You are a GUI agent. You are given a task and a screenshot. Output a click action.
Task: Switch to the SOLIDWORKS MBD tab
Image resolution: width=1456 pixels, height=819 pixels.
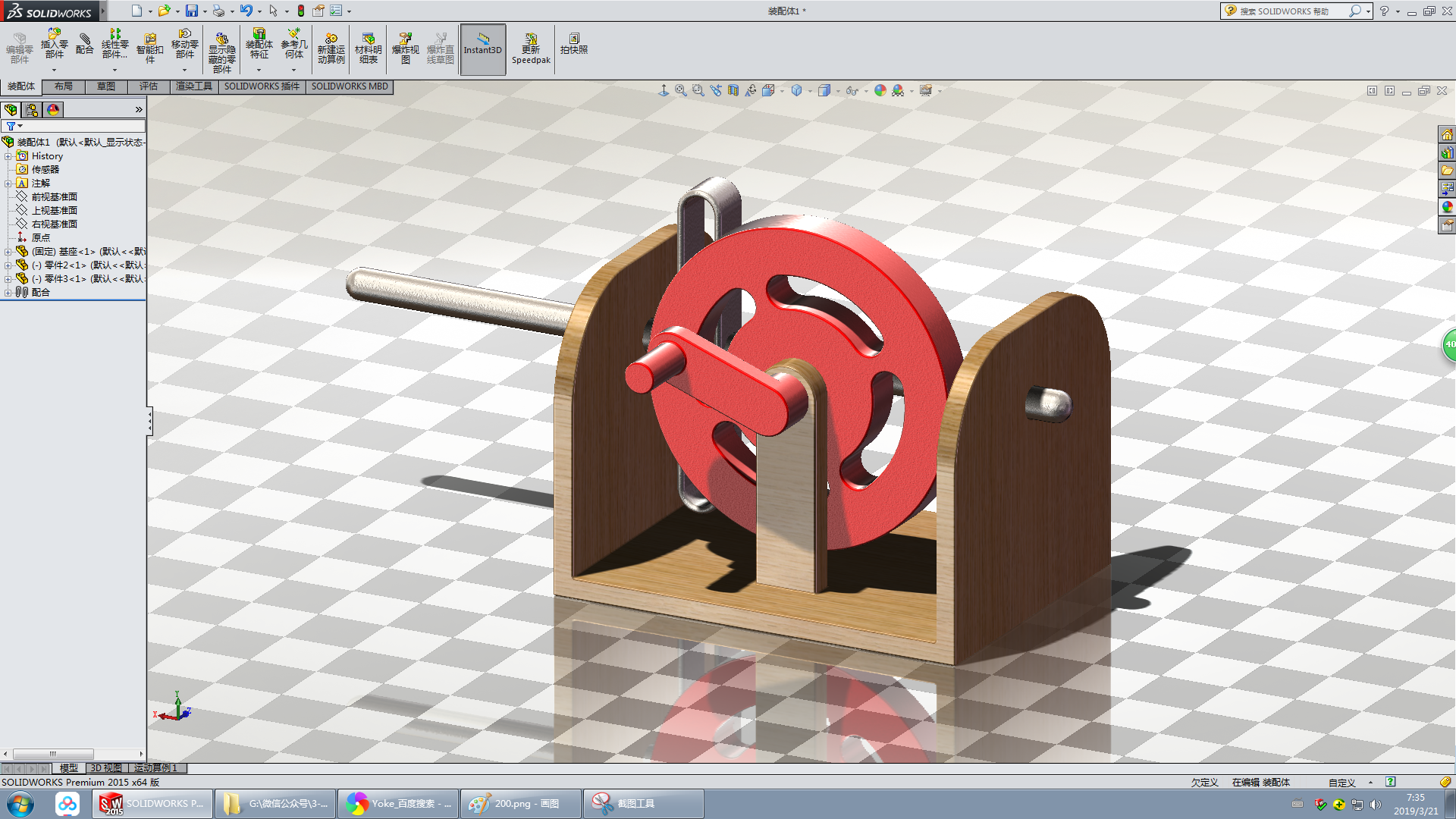point(350,86)
